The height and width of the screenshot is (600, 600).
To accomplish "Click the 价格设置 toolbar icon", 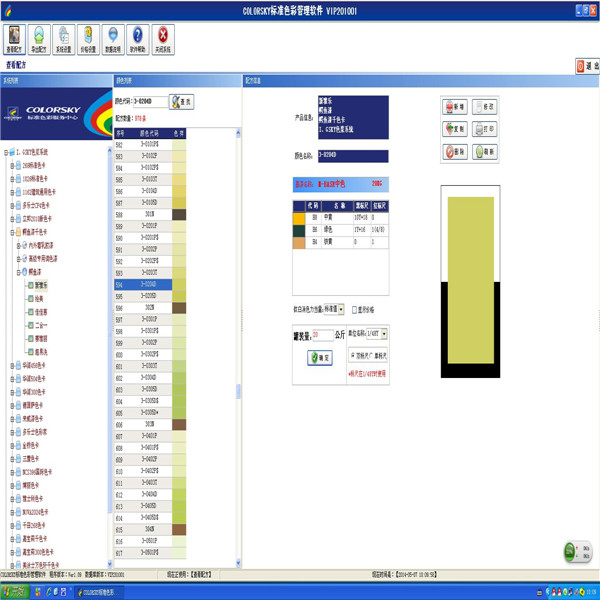I will coord(88,40).
